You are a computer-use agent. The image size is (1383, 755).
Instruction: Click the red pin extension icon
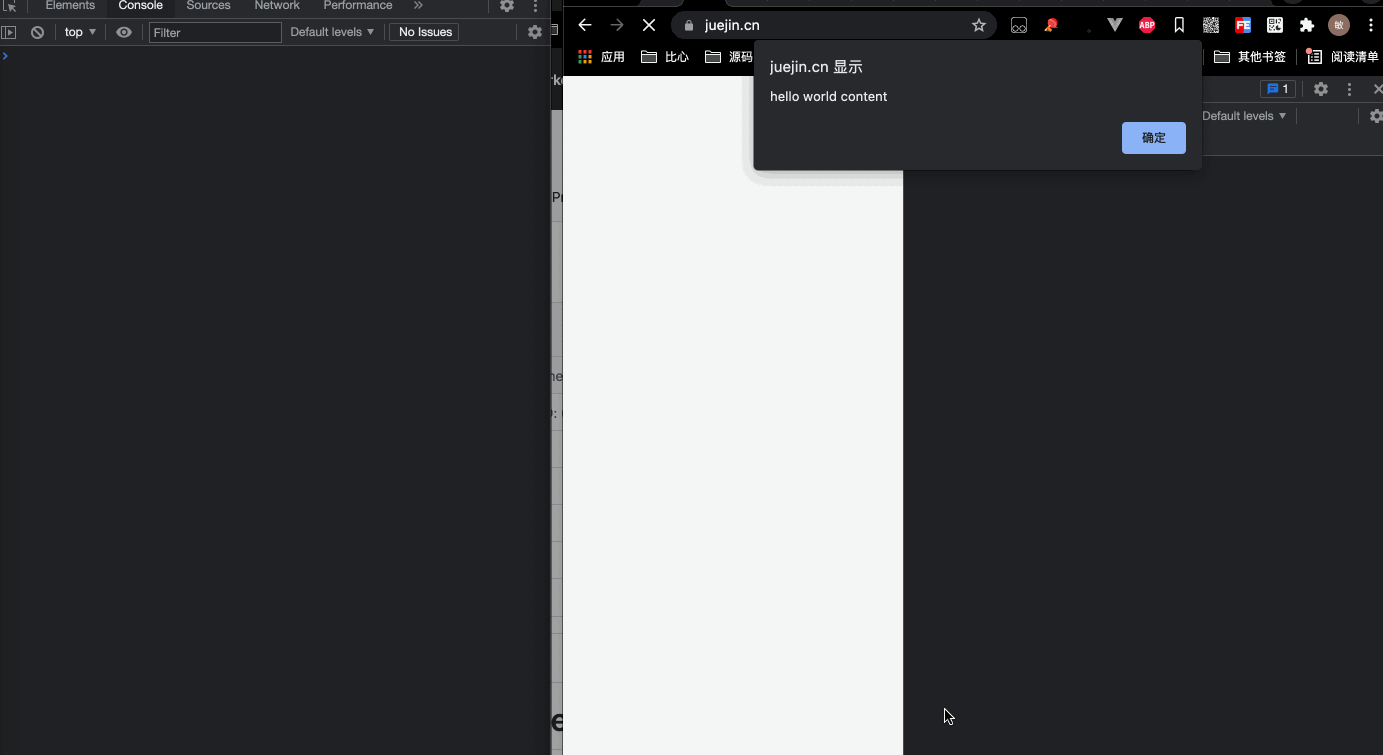(1051, 25)
